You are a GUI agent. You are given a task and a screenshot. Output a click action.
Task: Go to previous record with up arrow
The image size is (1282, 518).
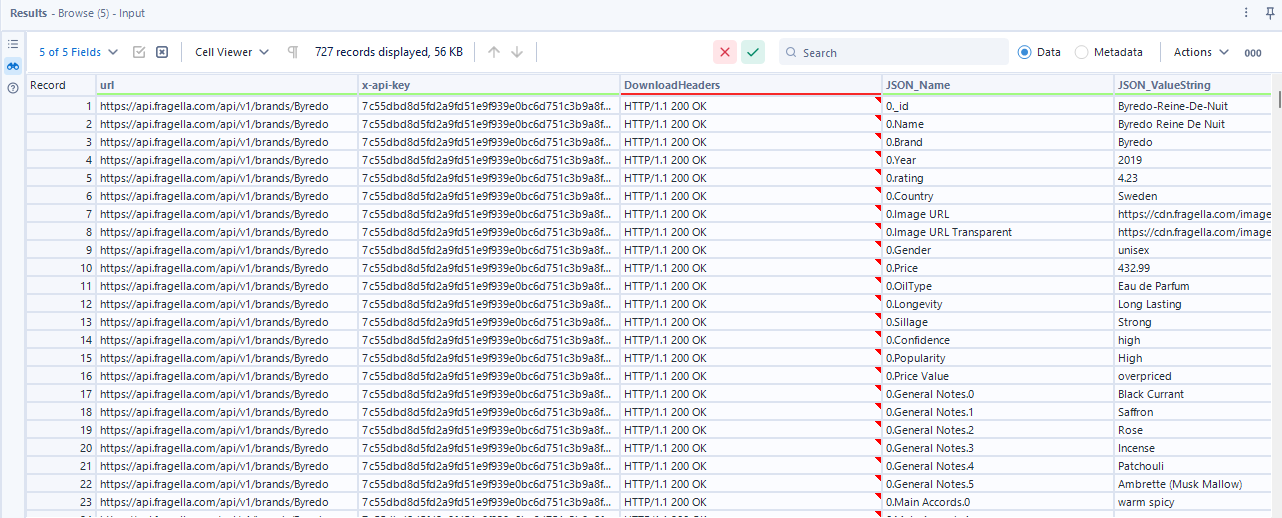494,52
